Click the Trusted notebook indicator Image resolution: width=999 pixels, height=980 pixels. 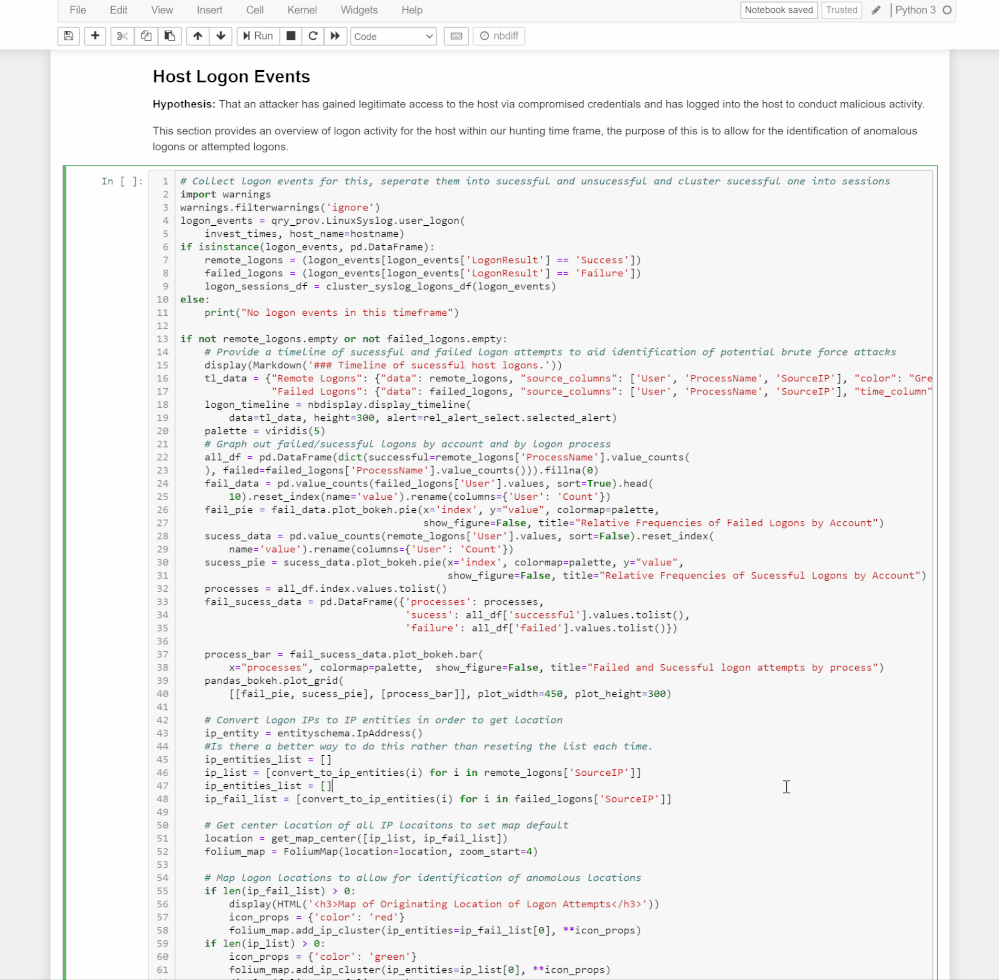842,10
